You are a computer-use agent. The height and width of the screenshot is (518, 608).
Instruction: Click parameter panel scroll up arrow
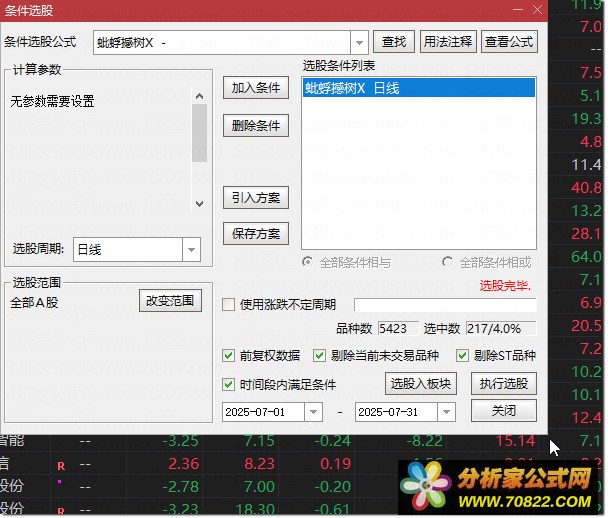tap(199, 96)
